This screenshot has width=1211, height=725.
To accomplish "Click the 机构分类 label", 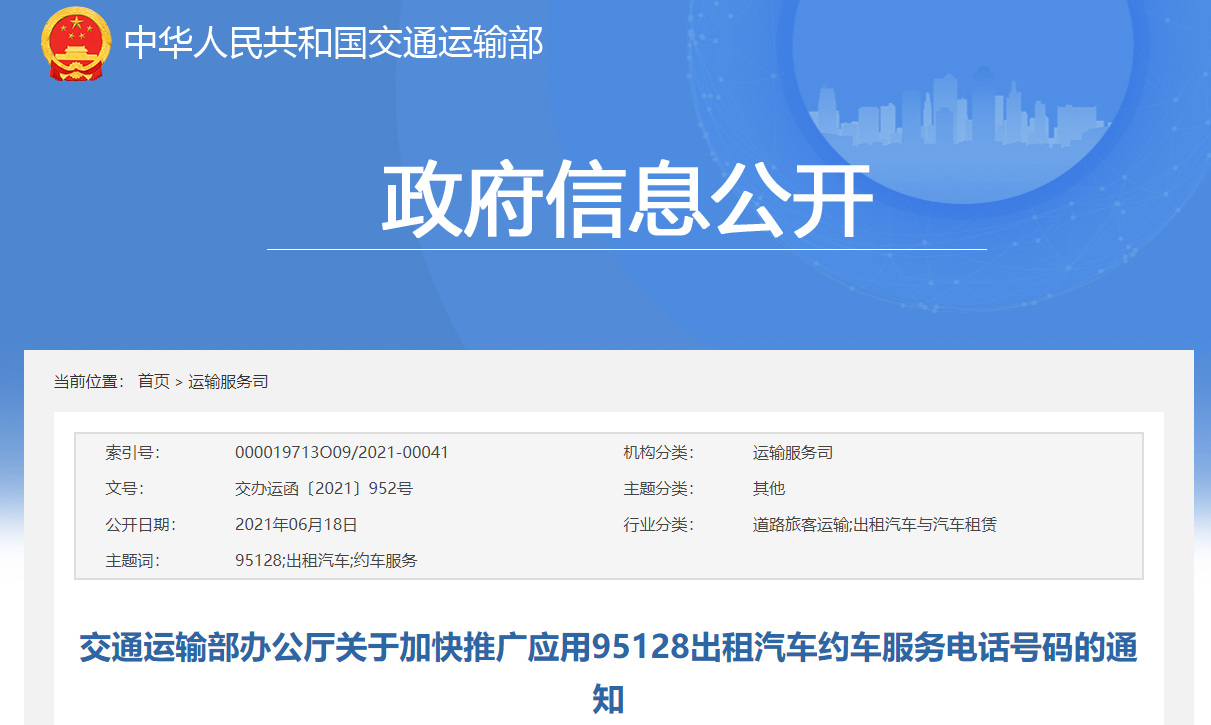I will [659, 452].
